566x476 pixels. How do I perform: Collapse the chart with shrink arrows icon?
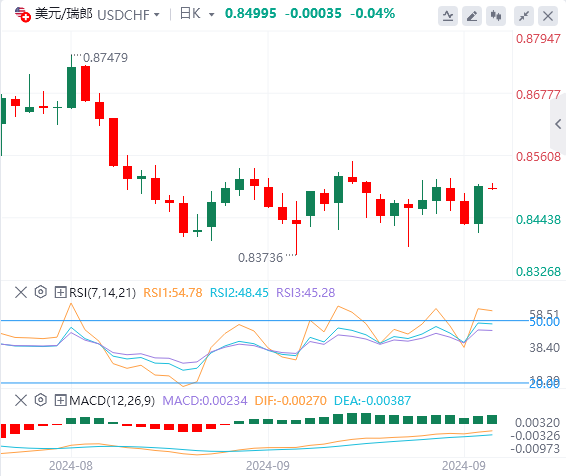click(x=524, y=16)
